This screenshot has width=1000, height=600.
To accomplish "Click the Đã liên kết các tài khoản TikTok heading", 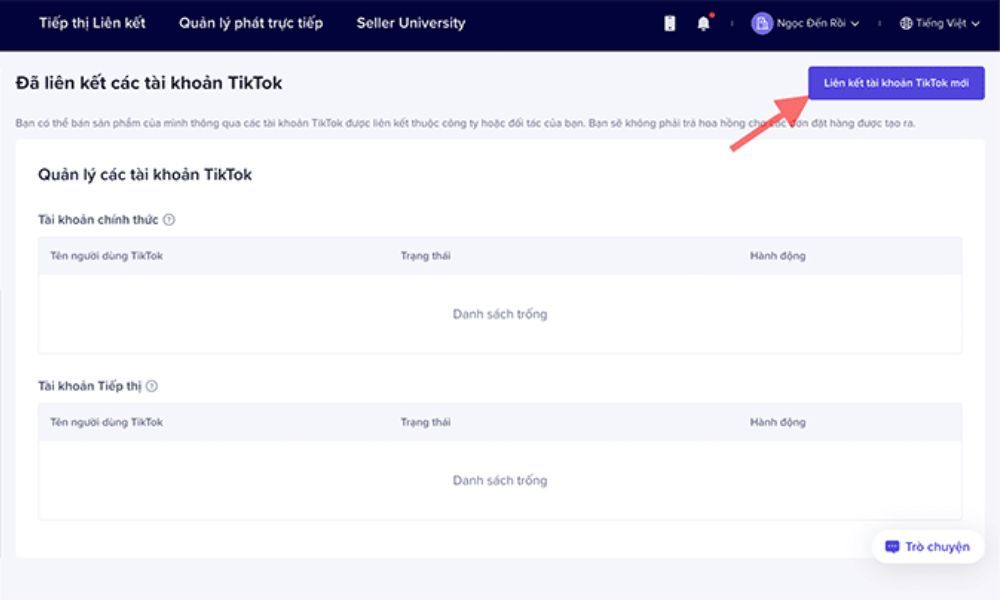I will coord(149,83).
